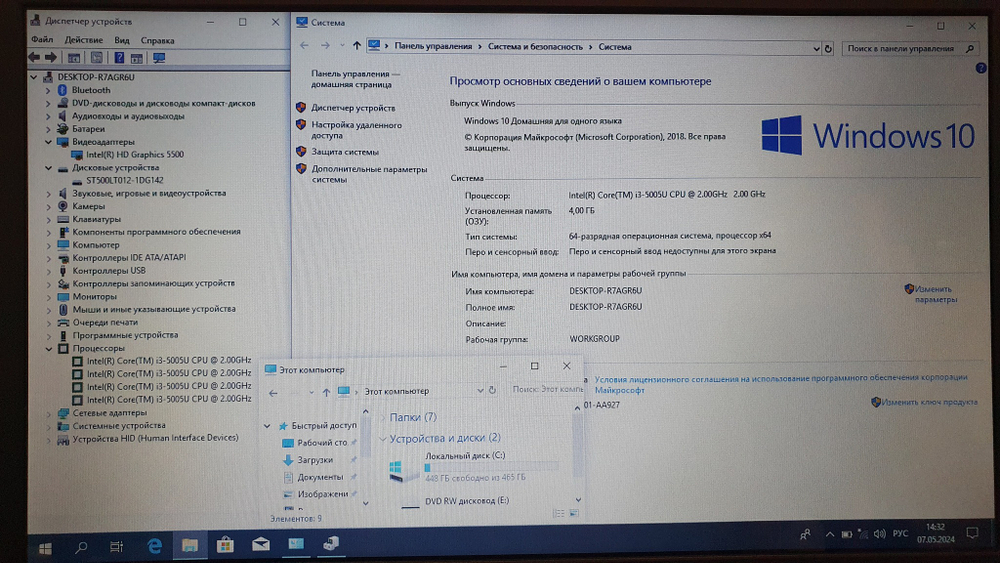Click Панель управления breadcrumb in address bar

tap(433, 46)
